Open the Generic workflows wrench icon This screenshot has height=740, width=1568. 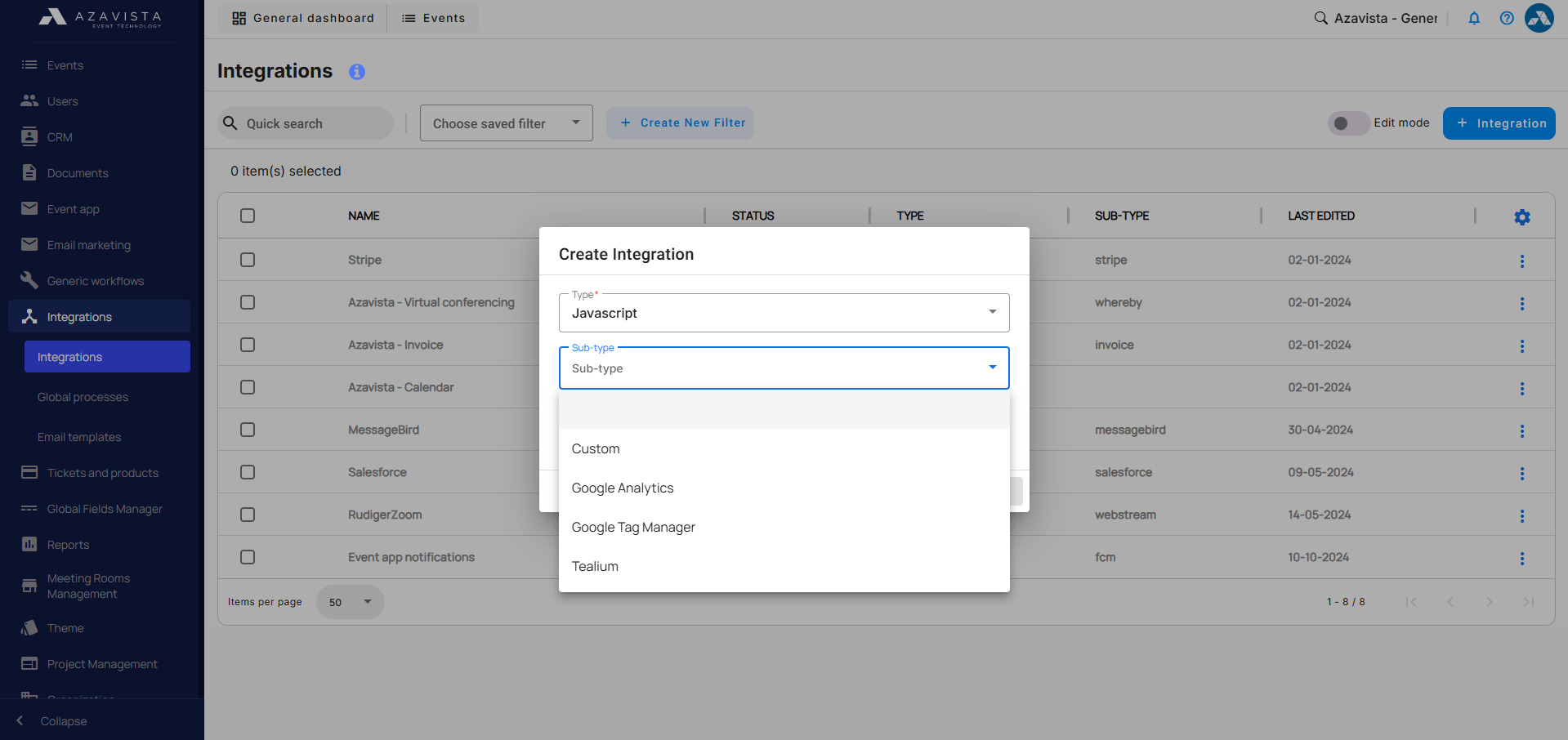click(29, 280)
